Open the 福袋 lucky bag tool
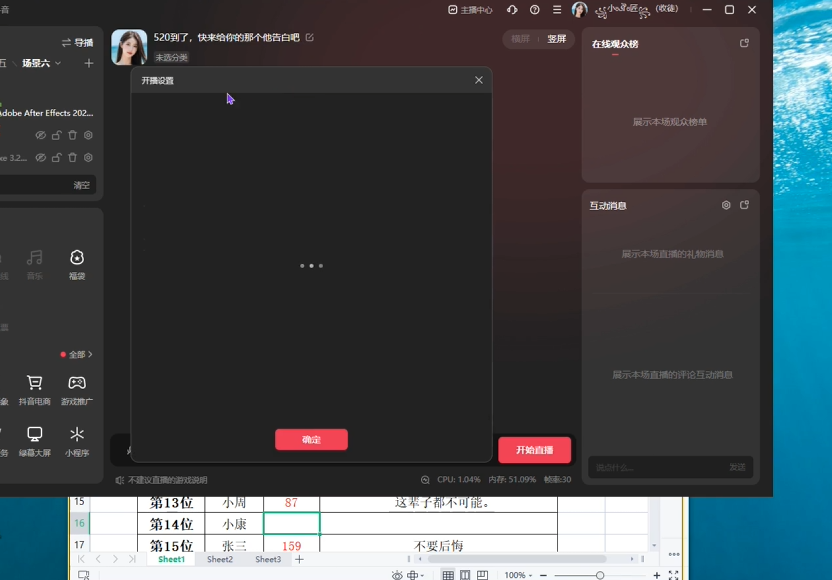Image resolution: width=832 pixels, height=580 pixels. tap(77, 263)
